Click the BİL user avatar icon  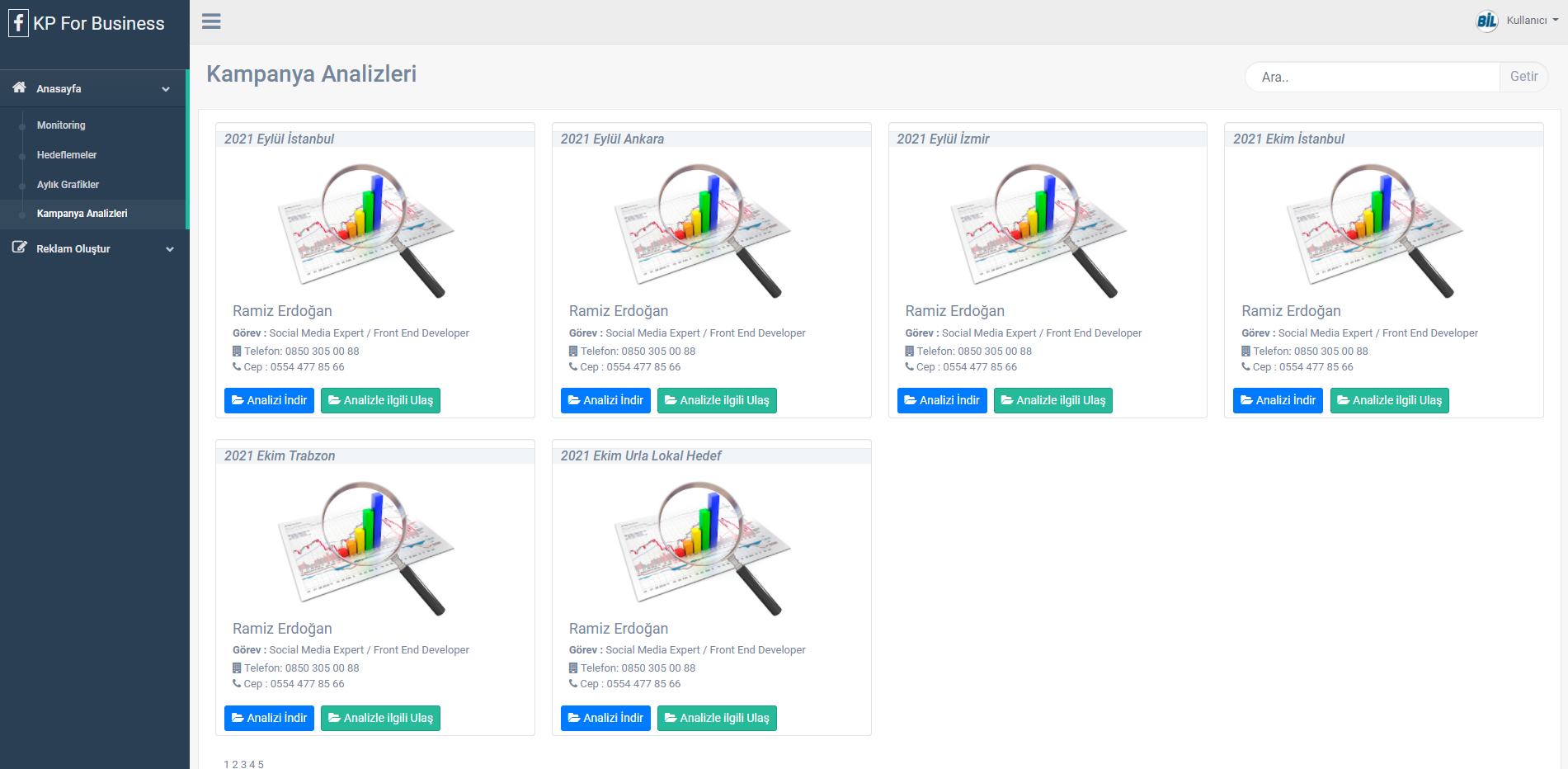1486,21
